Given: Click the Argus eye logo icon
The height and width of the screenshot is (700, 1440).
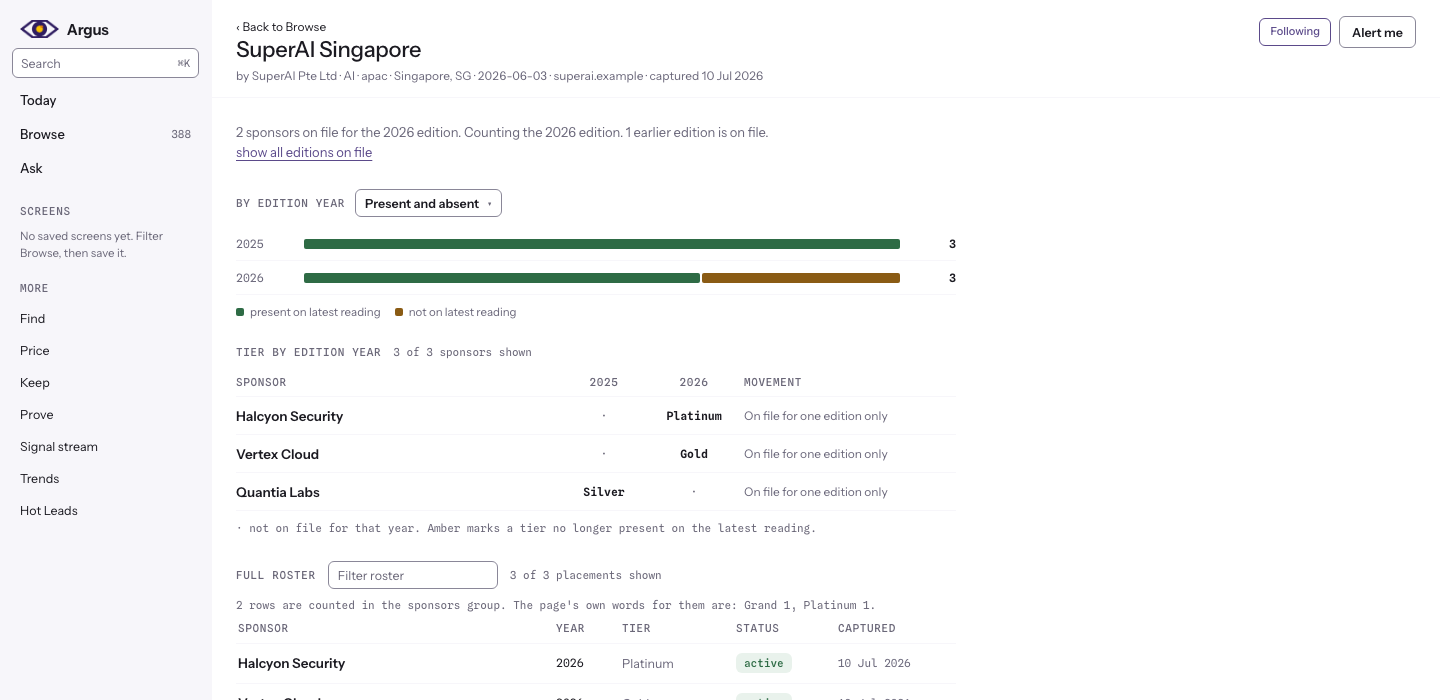Looking at the screenshot, I should (40, 29).
